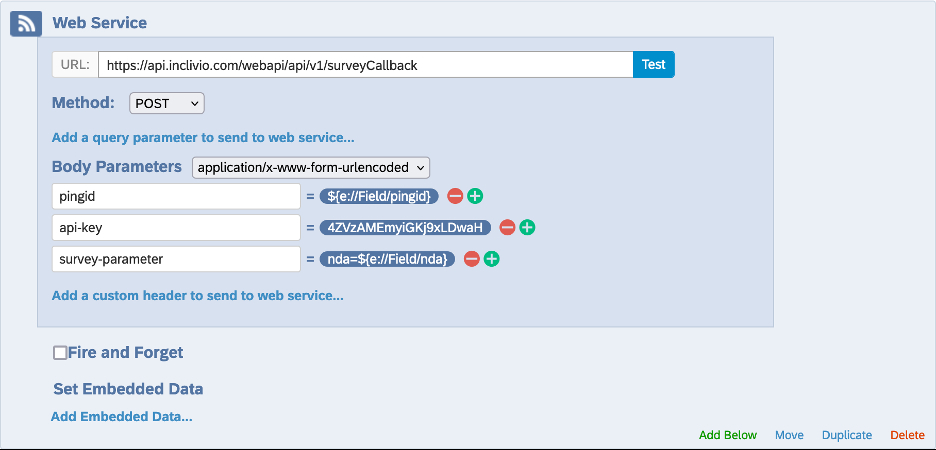Remove the survey-parameter body parameter

472,259
